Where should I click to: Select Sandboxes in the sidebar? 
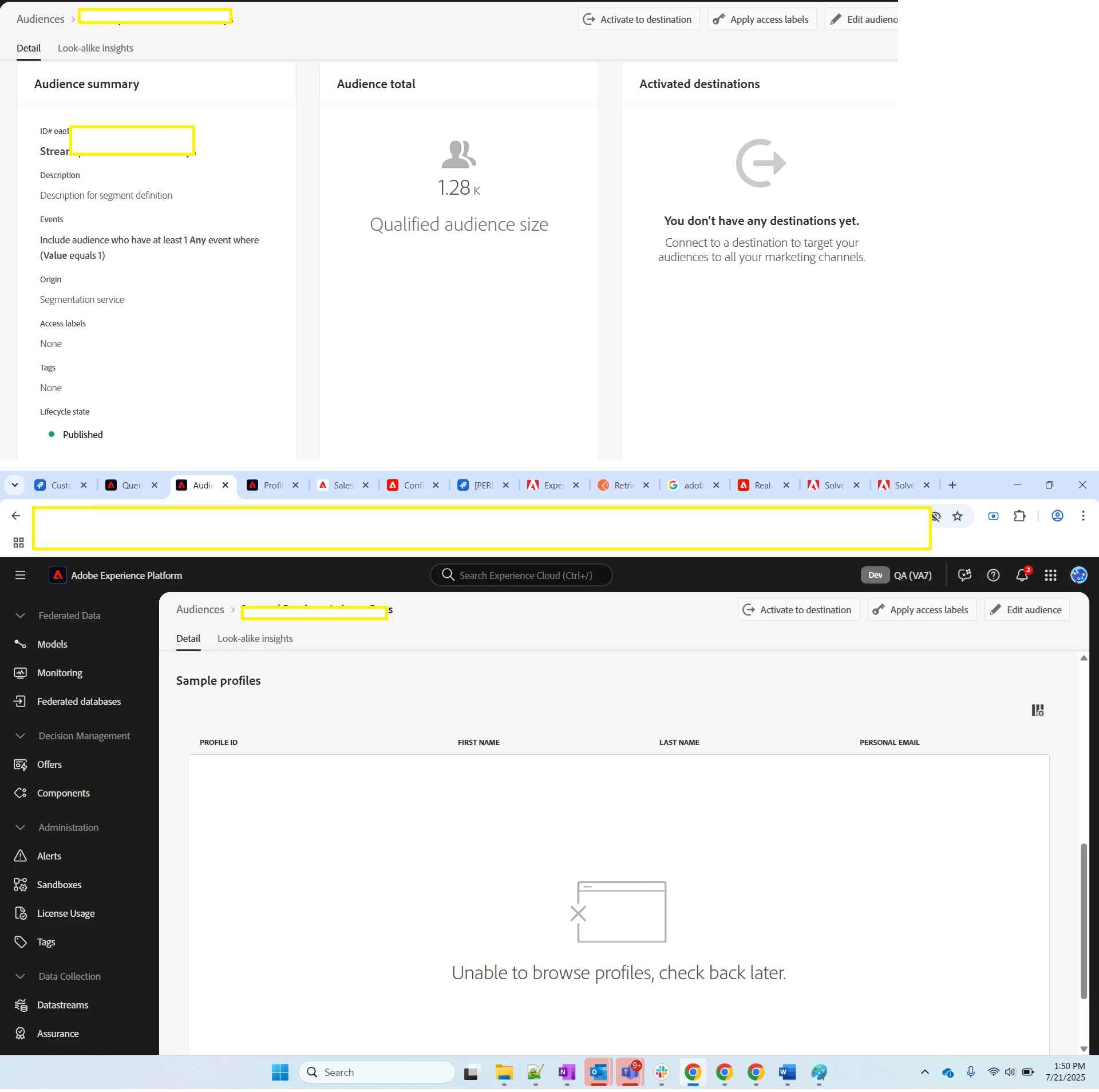click(x=59, y=885)
